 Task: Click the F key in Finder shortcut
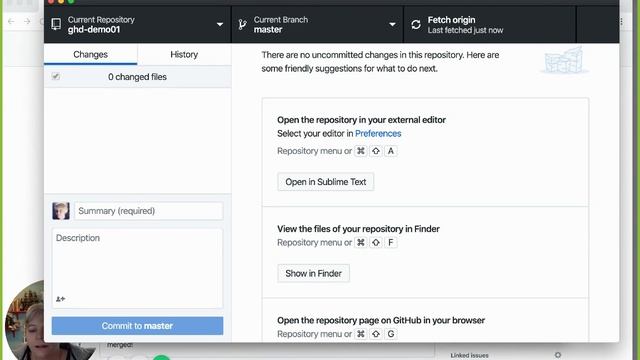pyautogui.click(x=391, y=242)
